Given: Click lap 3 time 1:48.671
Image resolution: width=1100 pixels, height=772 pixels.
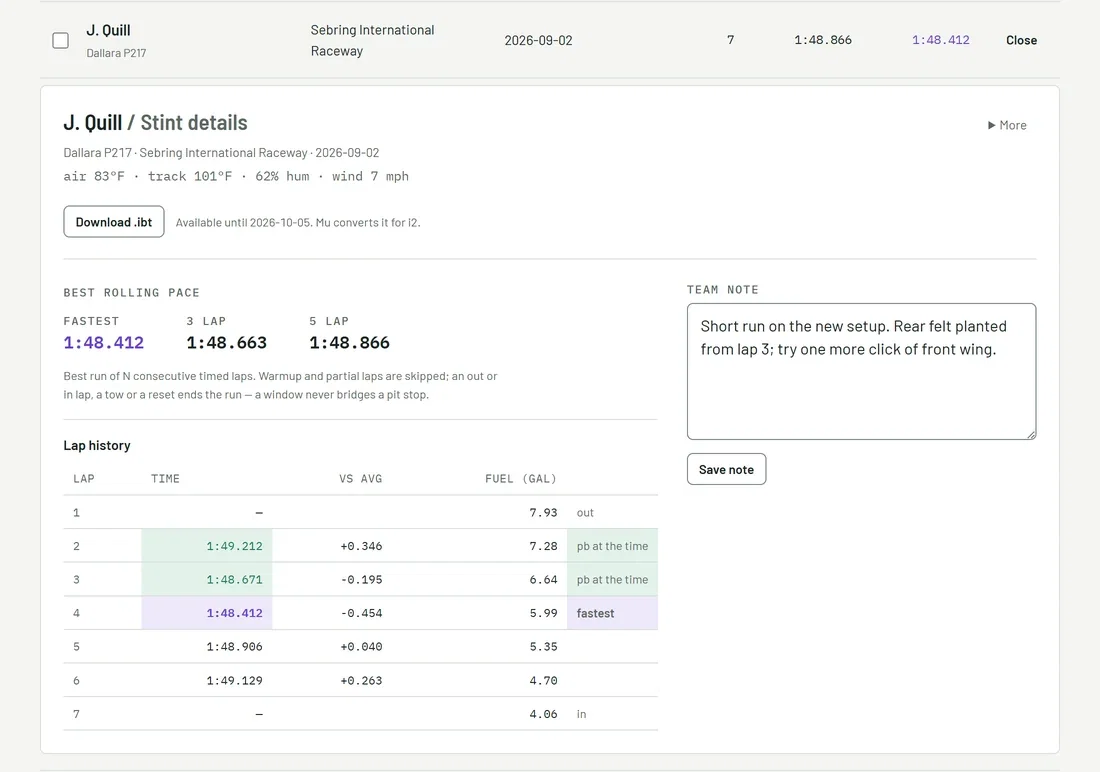Looking at the screenshot, I should point(234,580).
